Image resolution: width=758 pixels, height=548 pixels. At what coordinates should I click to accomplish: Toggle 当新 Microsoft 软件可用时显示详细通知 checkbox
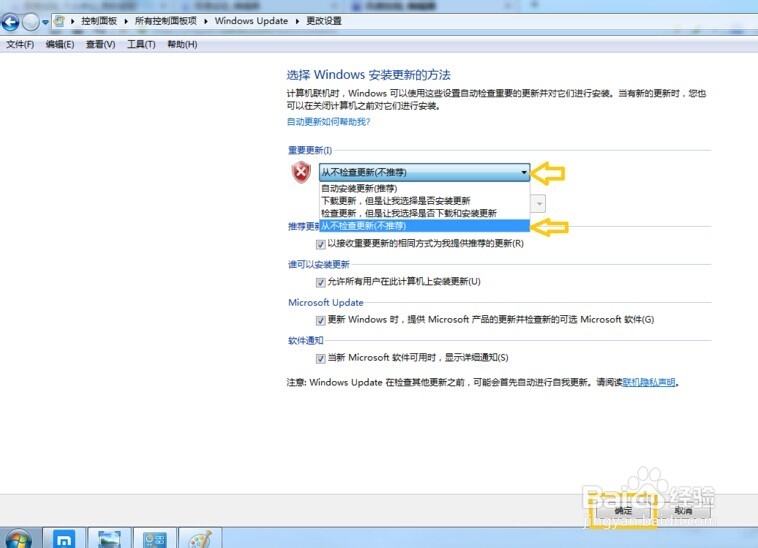[x=320, y=359]
